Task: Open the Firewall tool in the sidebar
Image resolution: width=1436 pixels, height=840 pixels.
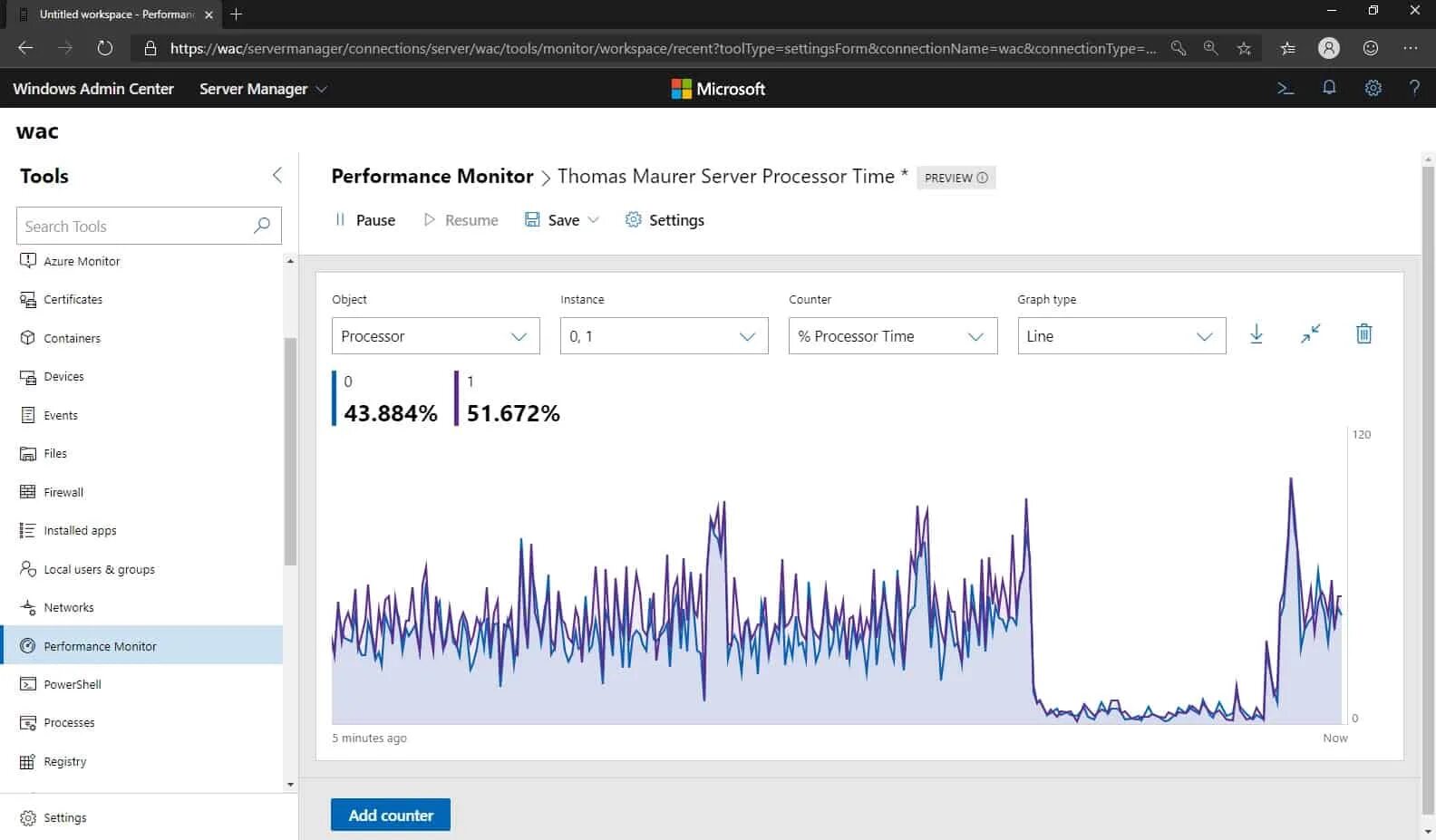Action: click(x=63, y=492)
